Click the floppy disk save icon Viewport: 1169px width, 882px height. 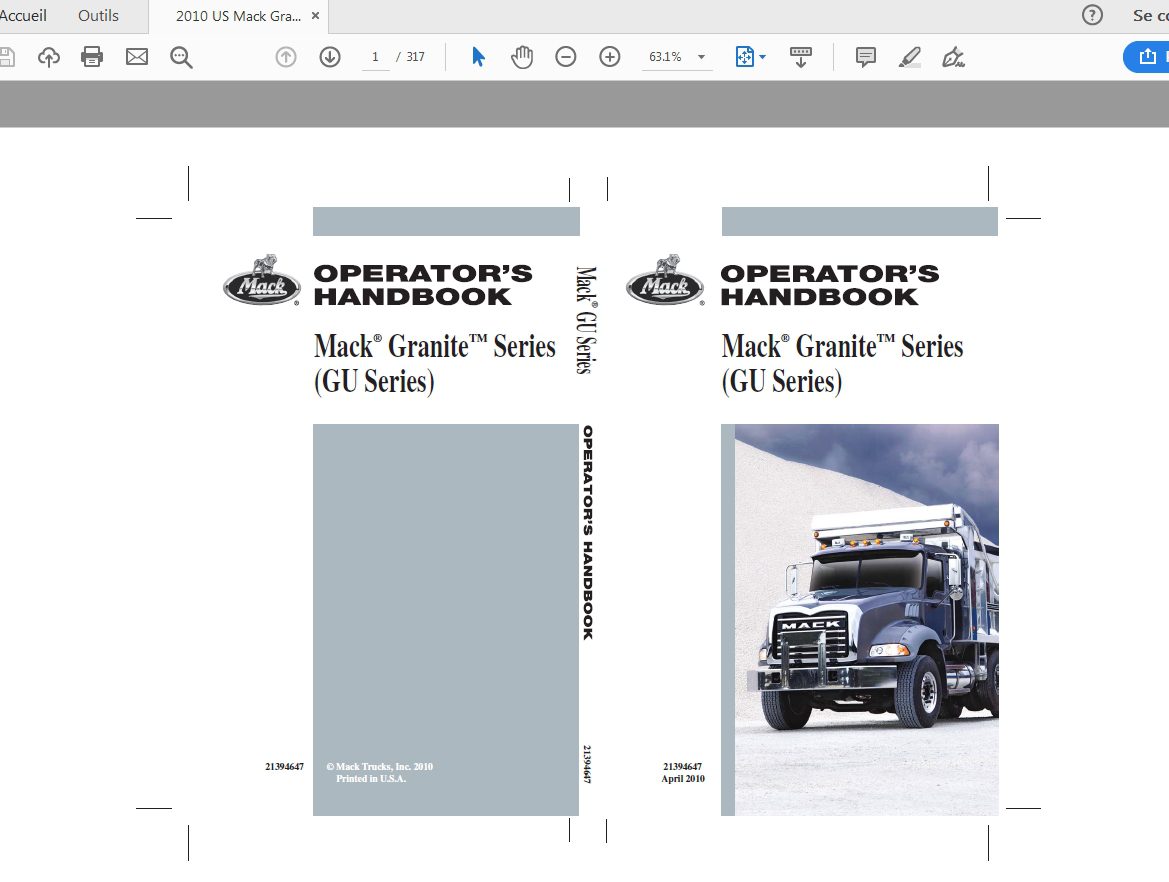point(6,57)
